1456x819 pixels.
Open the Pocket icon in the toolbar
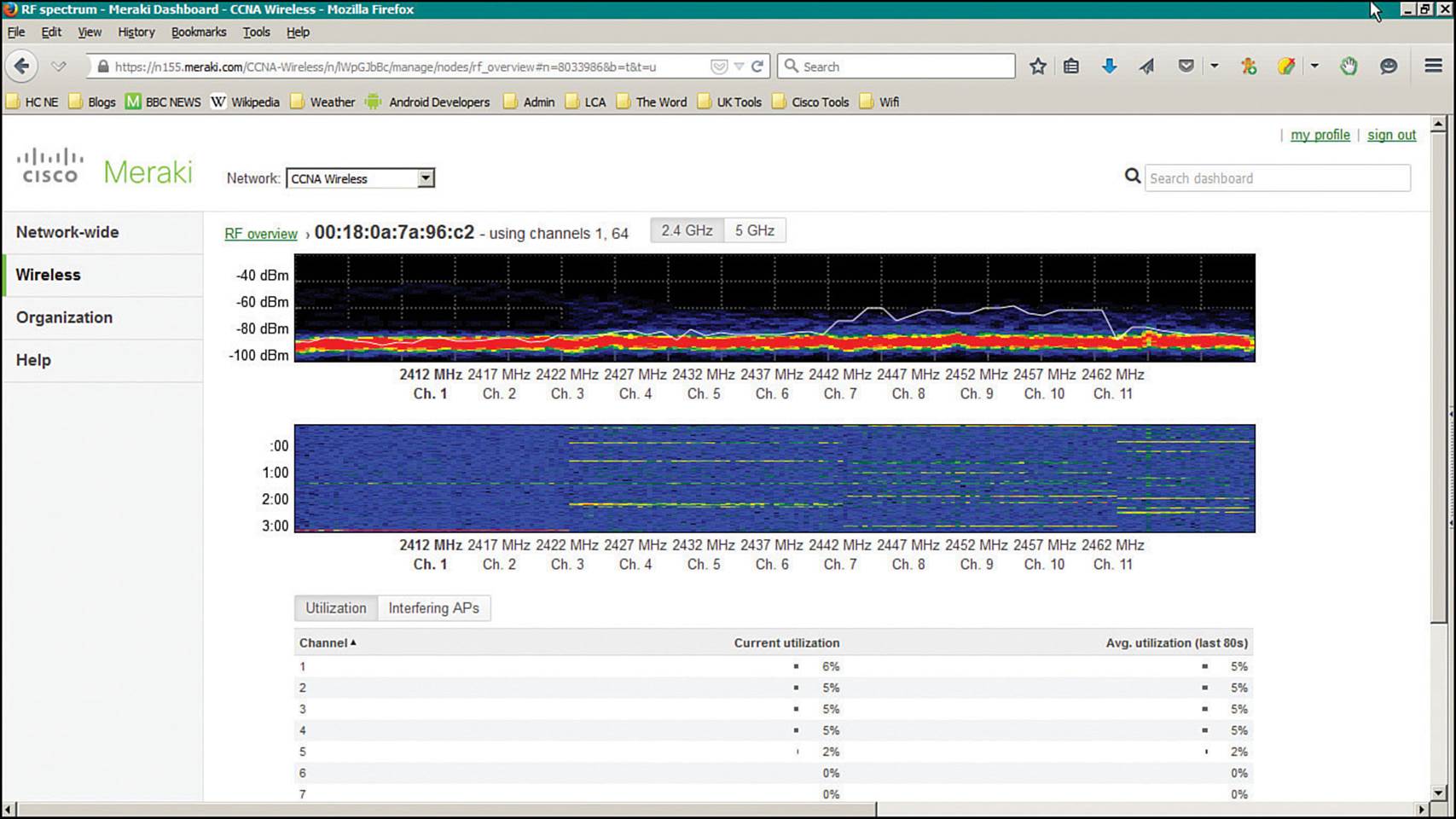[1186, 66]
